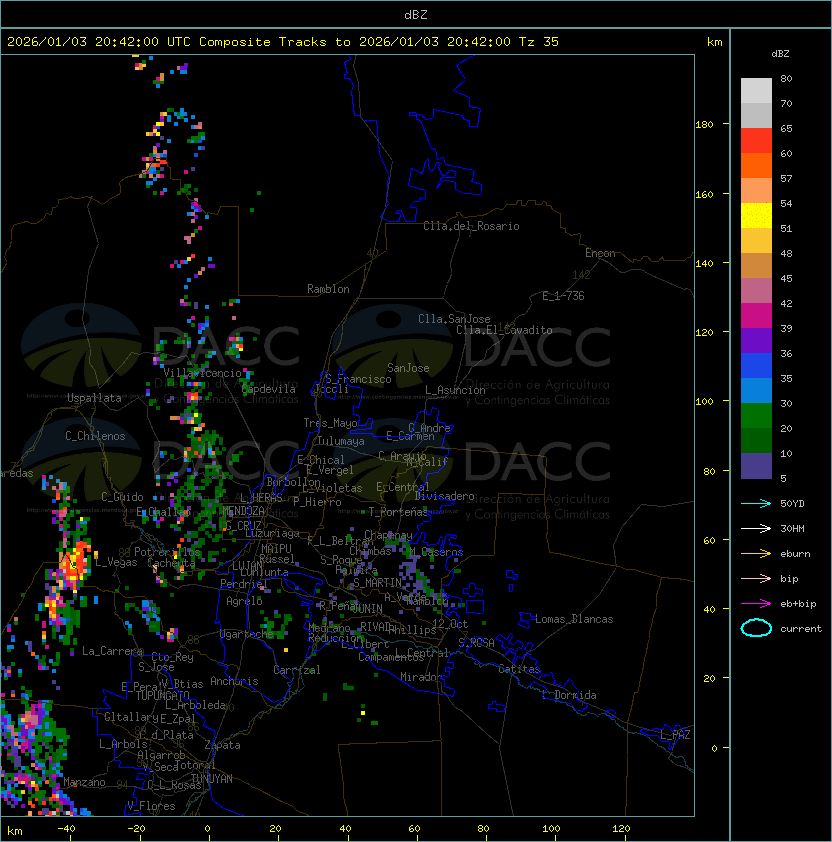
Task: Click the cyan 50YD arrow legend icon
Action: pos(756,503)
